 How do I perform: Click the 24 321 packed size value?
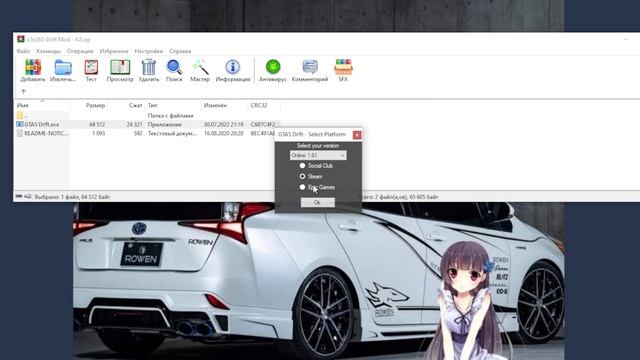pyautogui.click(x=134, y=124)
